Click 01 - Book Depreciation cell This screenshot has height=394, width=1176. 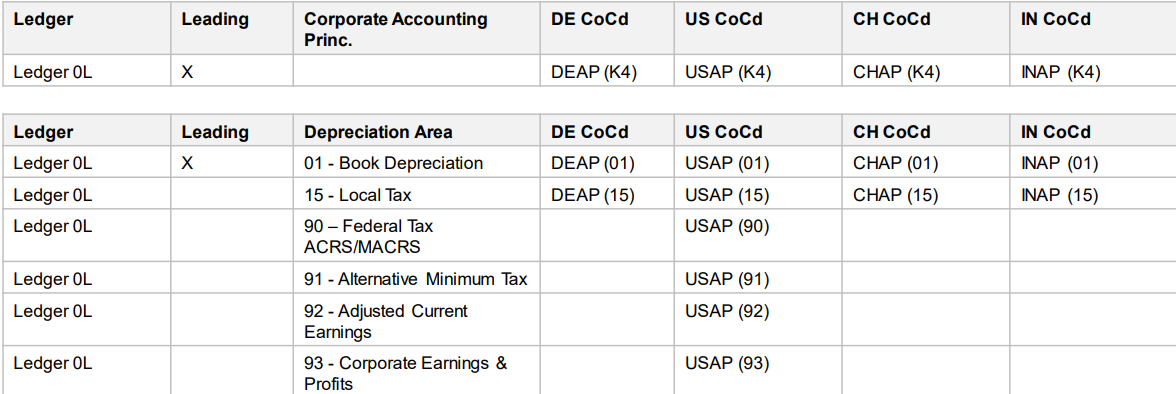coord(416,163)
